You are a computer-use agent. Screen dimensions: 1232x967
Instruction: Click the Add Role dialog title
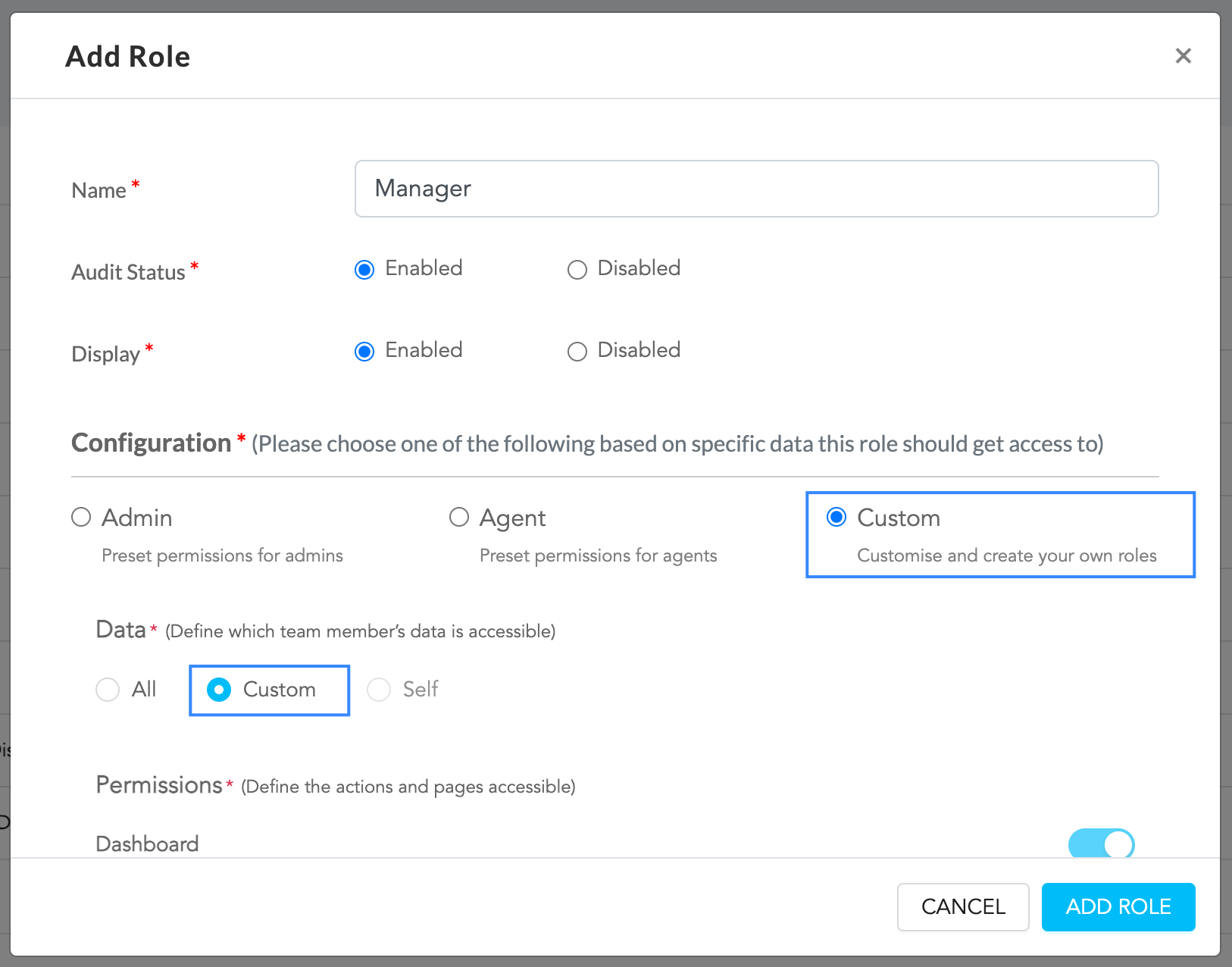tap(127, 57)
